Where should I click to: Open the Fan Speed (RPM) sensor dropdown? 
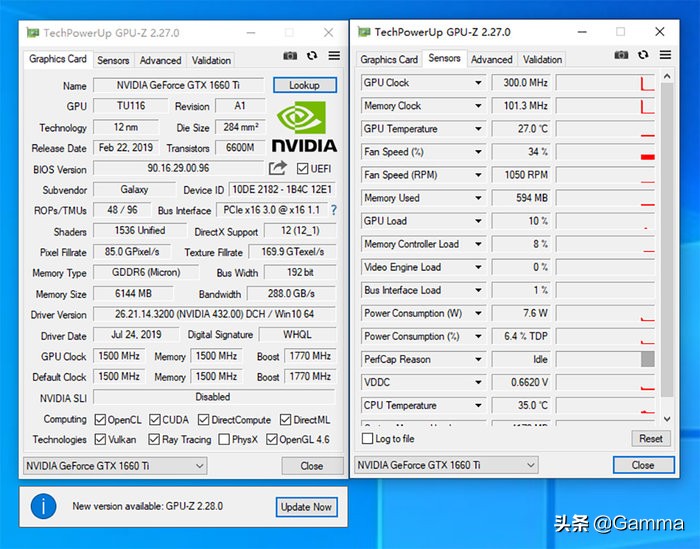coord(478,175)
